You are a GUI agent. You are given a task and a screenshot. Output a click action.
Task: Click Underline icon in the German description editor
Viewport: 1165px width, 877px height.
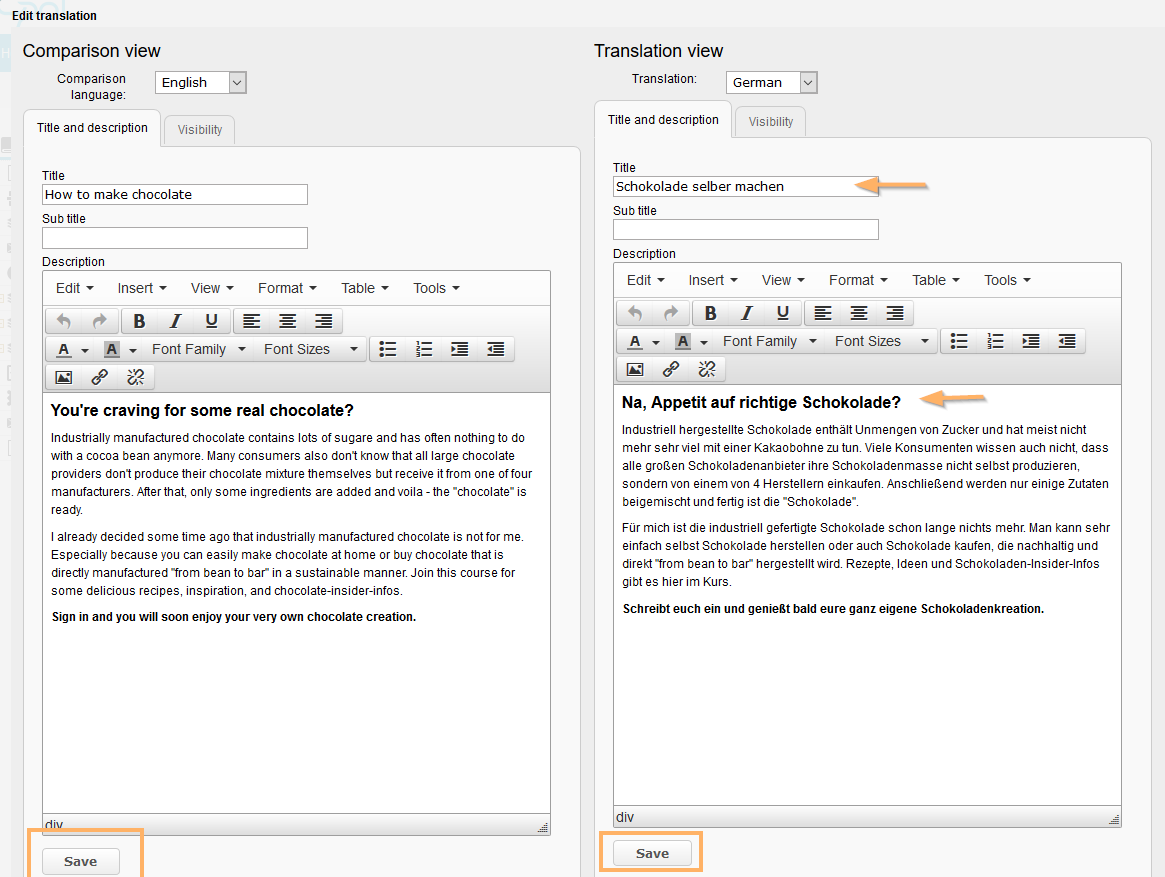[x=783, y=313]
